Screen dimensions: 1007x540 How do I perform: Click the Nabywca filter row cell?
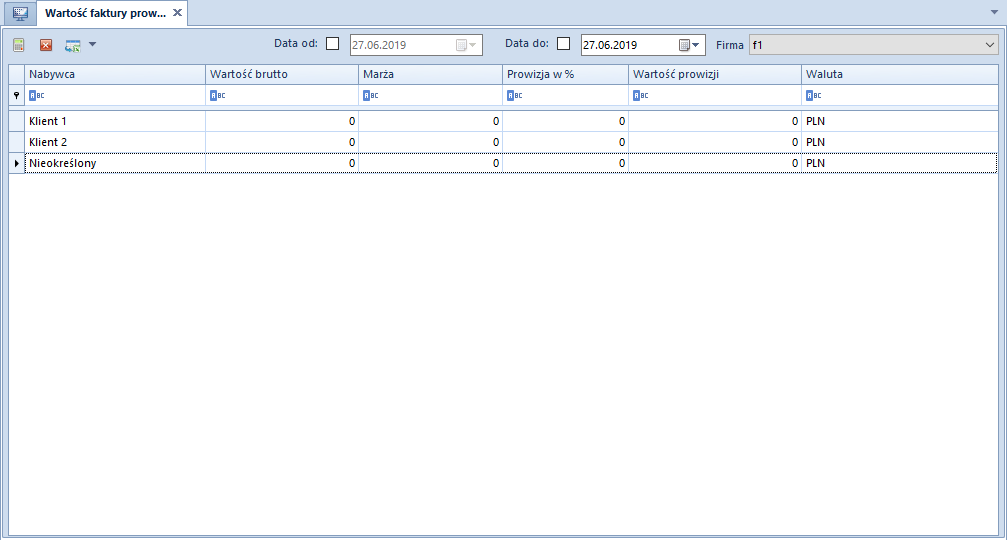click(x=115, y=96)
